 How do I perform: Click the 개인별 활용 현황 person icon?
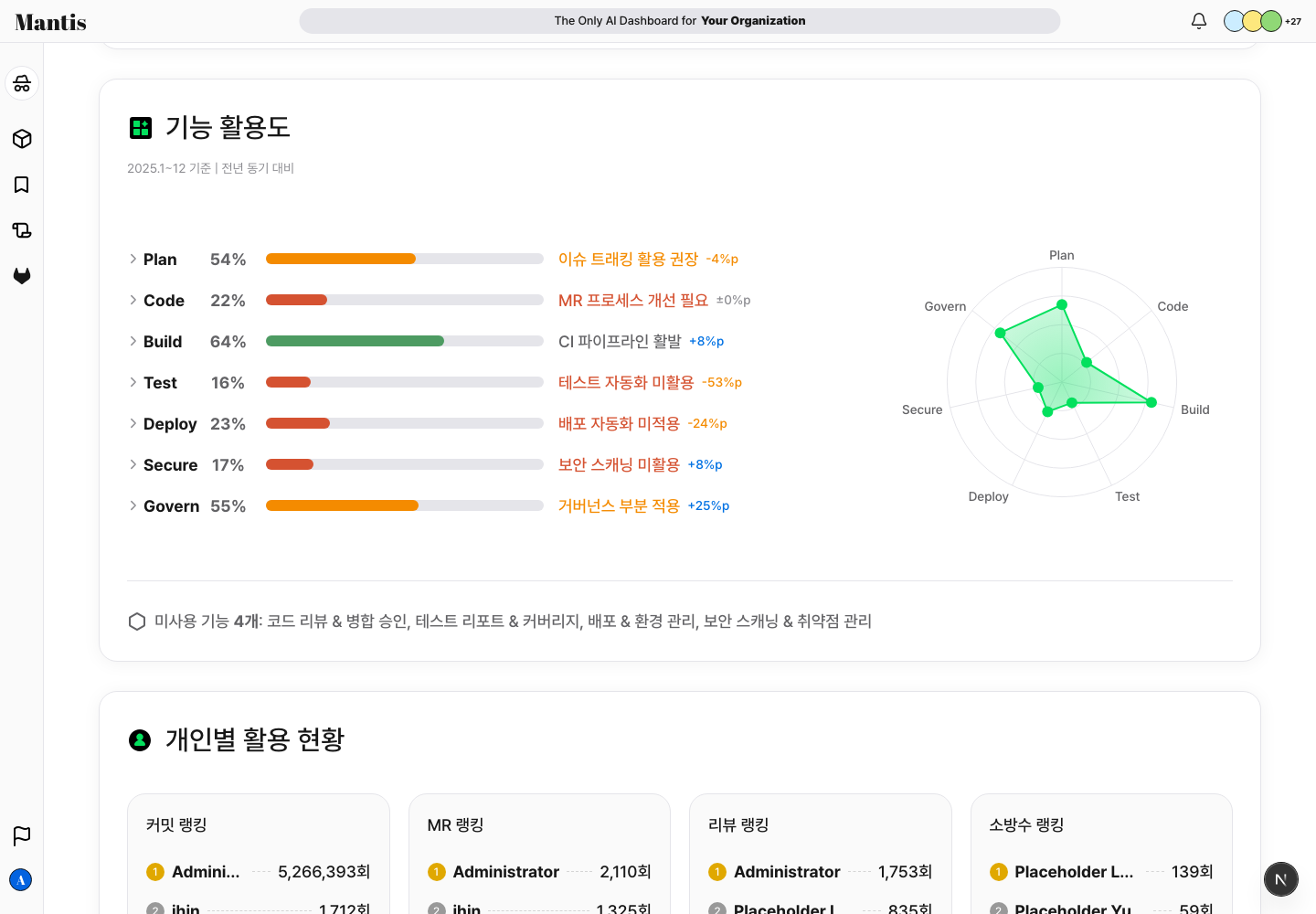click(140, 739)
